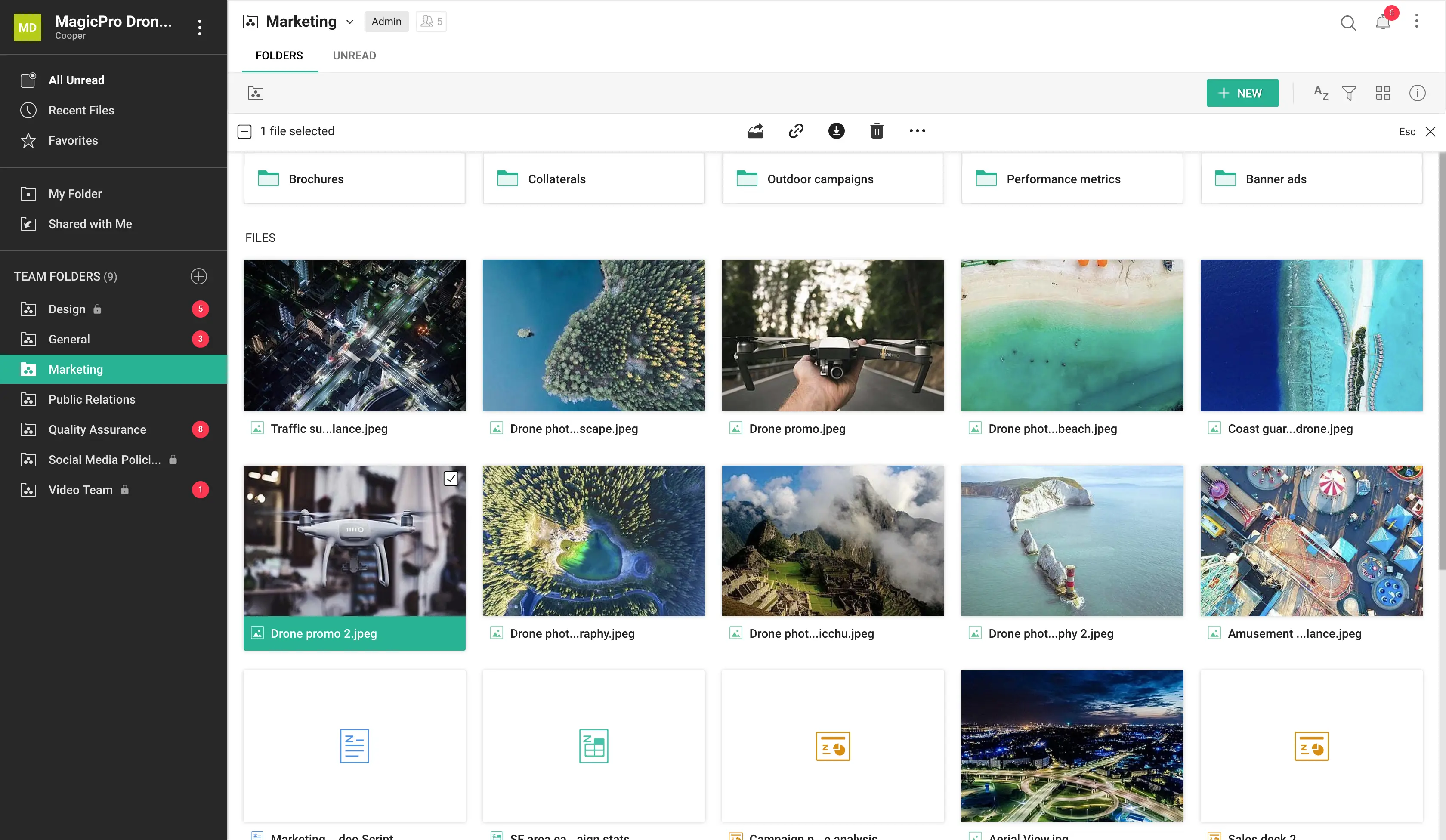
Task: Open the Marketing folder dropdown
Action: pyautogui.click(x=350, y=21)
